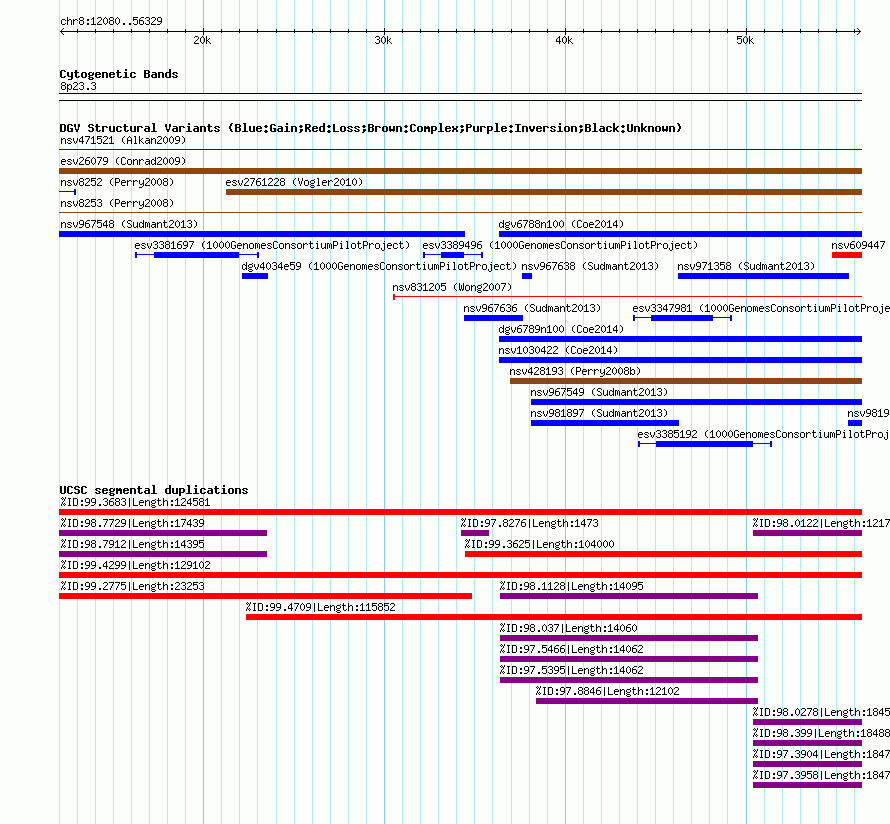Click the nsv8252 (Perry2008) variant label
This screenshot has height=824, width=890.
[117, 182]
